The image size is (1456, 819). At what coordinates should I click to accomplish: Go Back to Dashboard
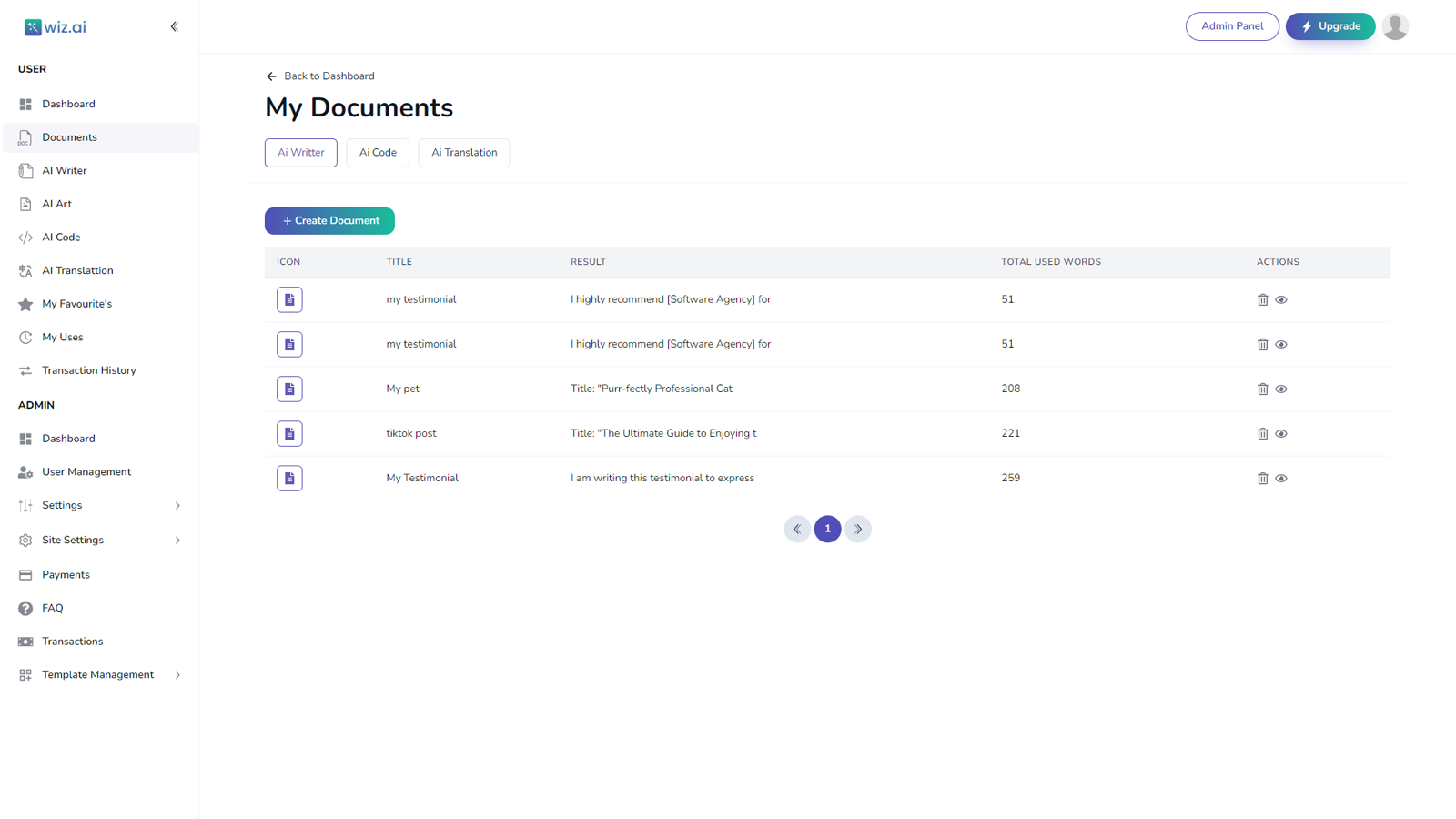[319, 76]
